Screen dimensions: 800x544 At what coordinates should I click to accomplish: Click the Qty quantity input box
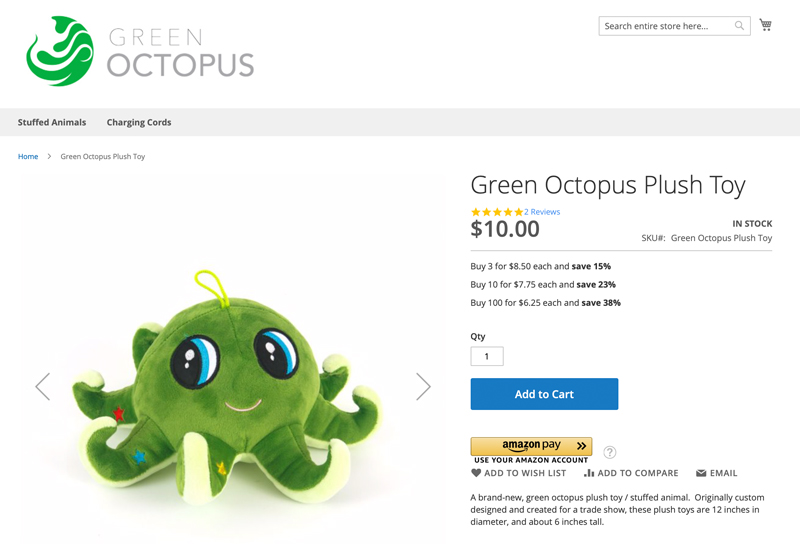tap(487, 356)
